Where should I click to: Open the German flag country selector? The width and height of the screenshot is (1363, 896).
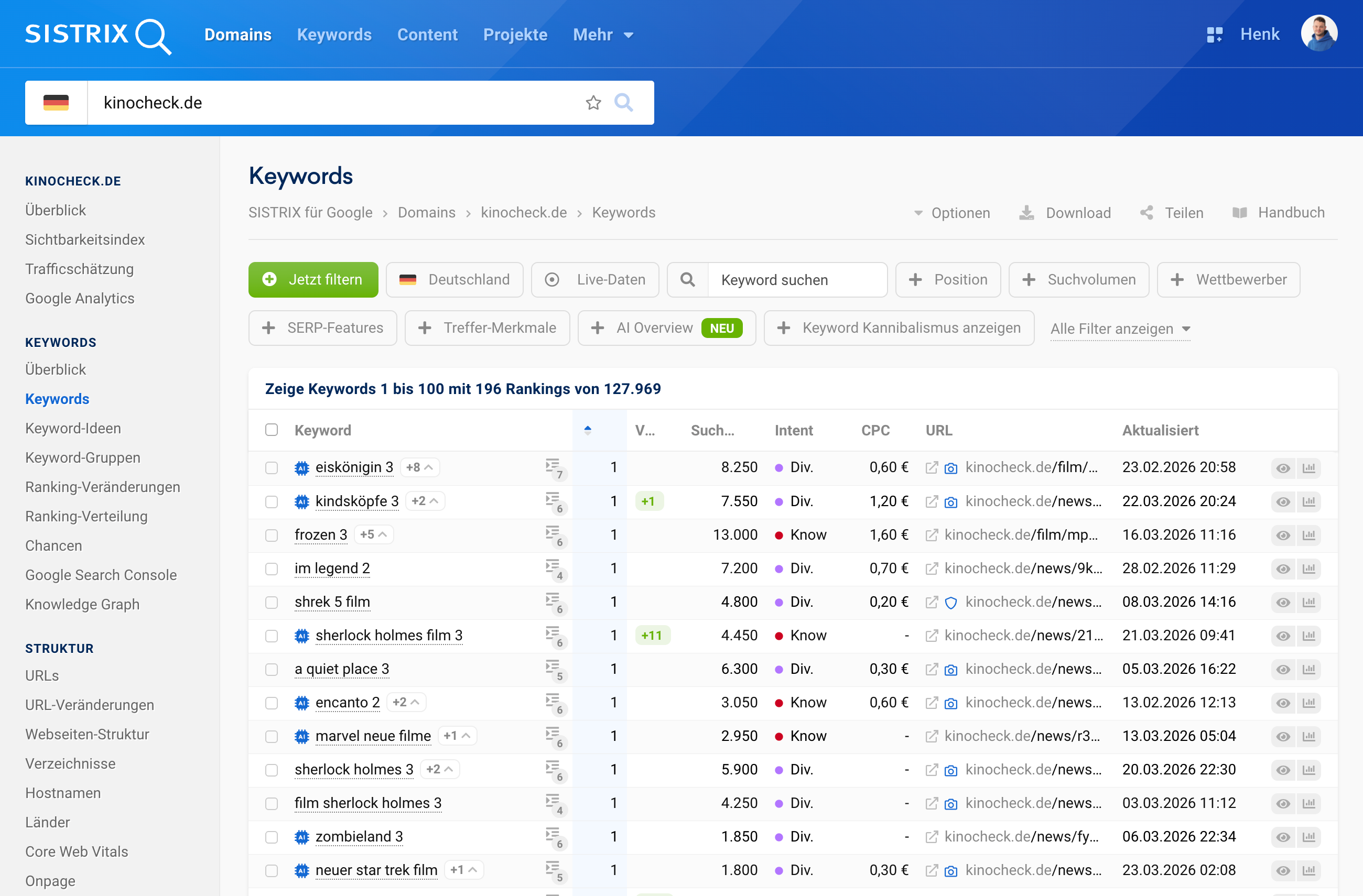[56, 103]
